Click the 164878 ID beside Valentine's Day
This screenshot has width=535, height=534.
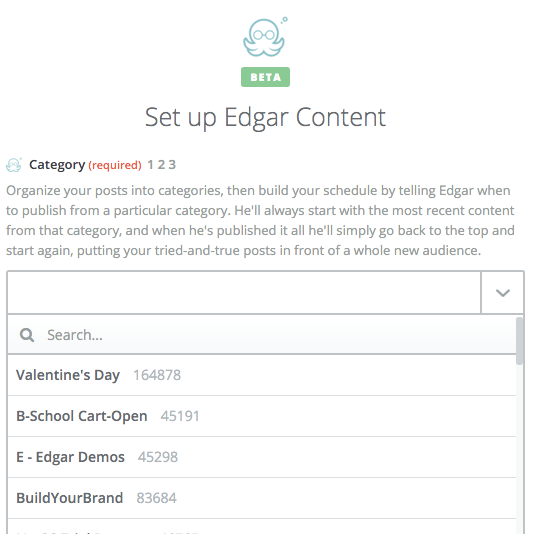pos(157,375)
